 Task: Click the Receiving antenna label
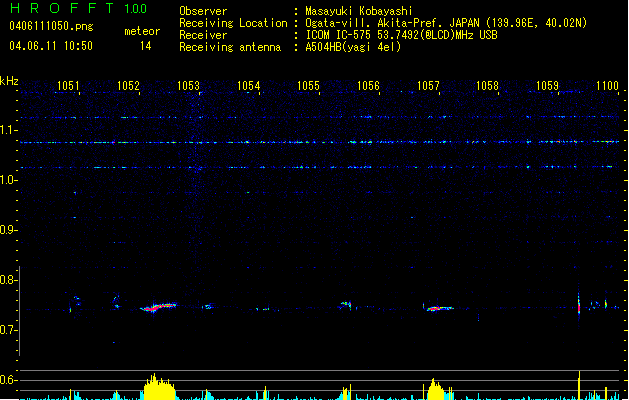pos(230,47)
